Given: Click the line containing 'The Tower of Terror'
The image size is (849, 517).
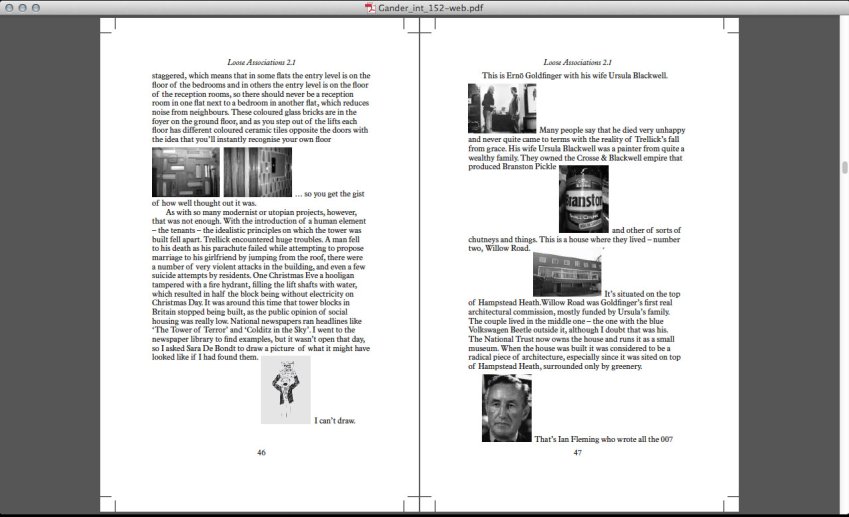Looking at the screenshot, I should (x=254, y=330).
